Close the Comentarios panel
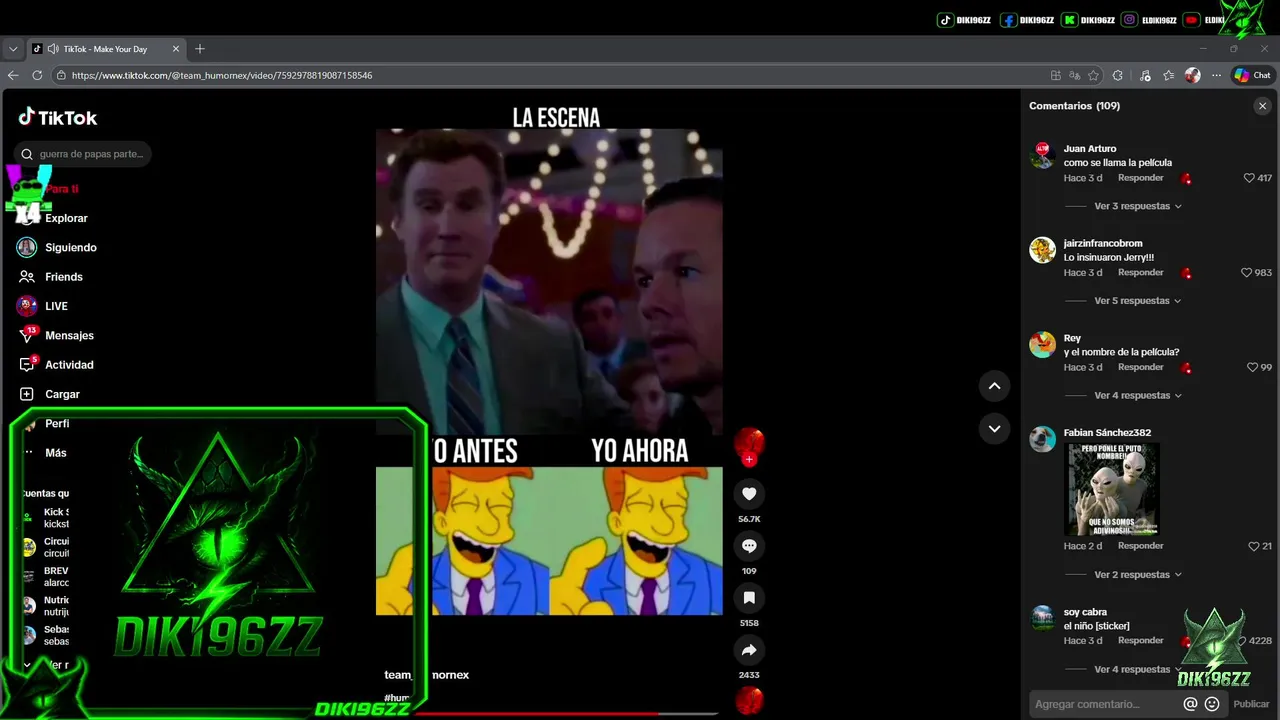1280x720 pixels. [1262, 106]
